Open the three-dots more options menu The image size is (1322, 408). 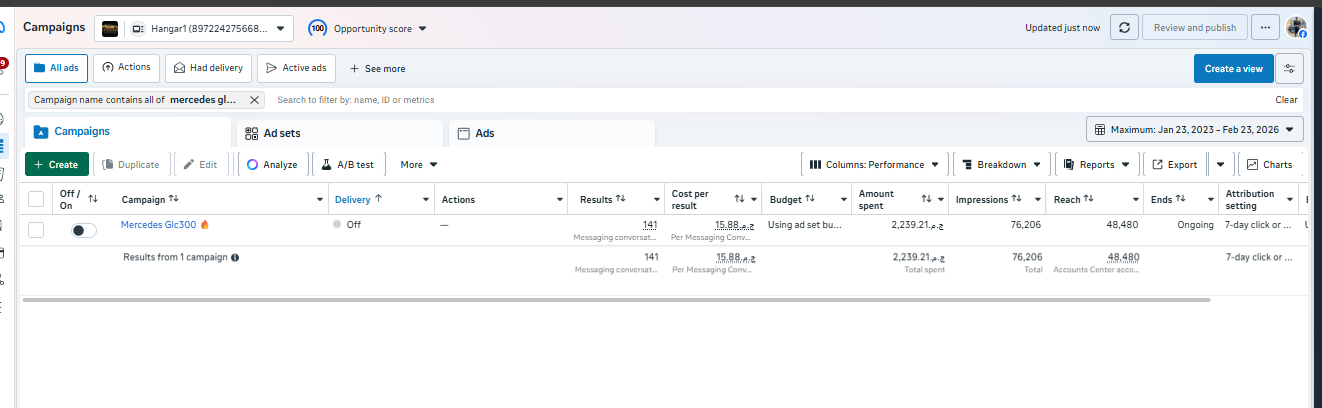click(1265, 28)
